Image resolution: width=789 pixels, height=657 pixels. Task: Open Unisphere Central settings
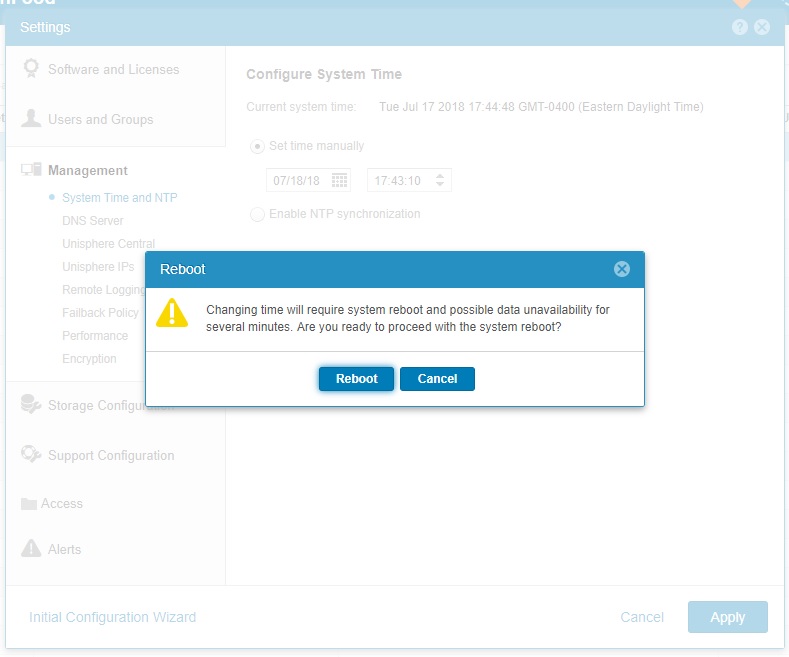click(x=109, y=243)
